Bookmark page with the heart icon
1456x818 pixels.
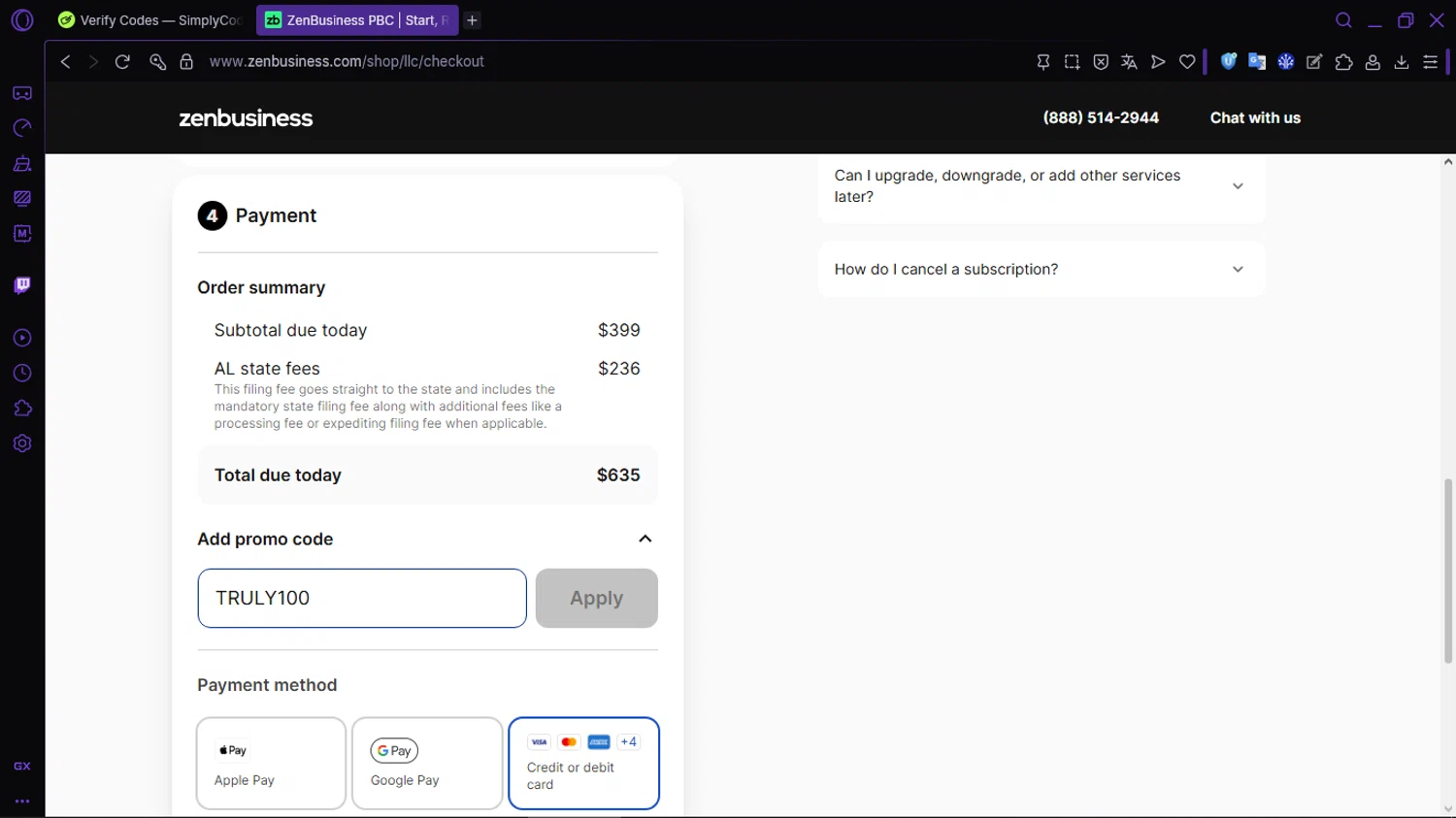(x=1187, y=61)
